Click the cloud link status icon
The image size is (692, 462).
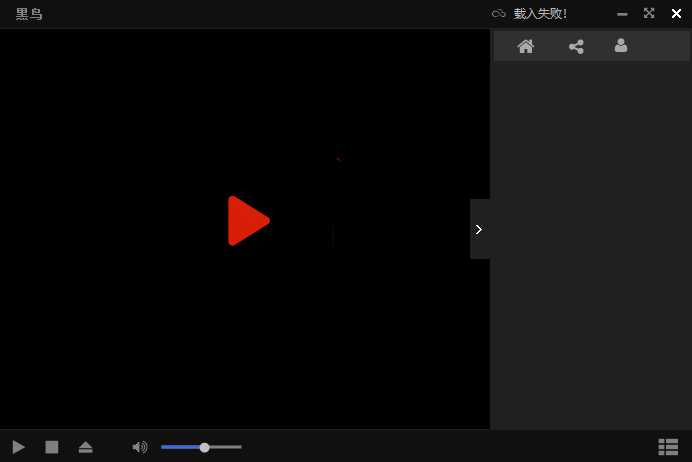[499, 14]
